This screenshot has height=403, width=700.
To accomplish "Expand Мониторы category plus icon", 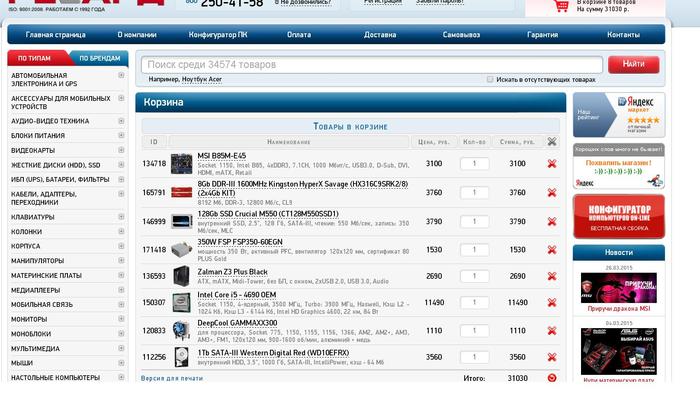I will (121, 319).
